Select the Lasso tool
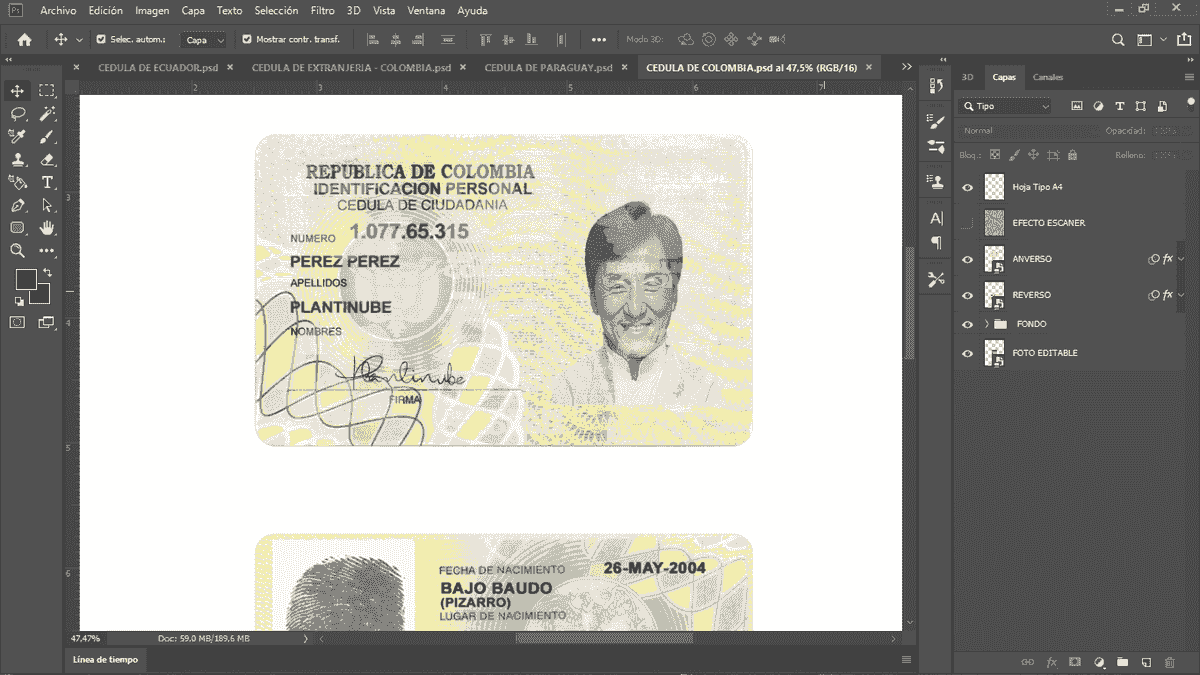Screen dimensions: 1200x675 pyautogui.click(x=17, y=115)
